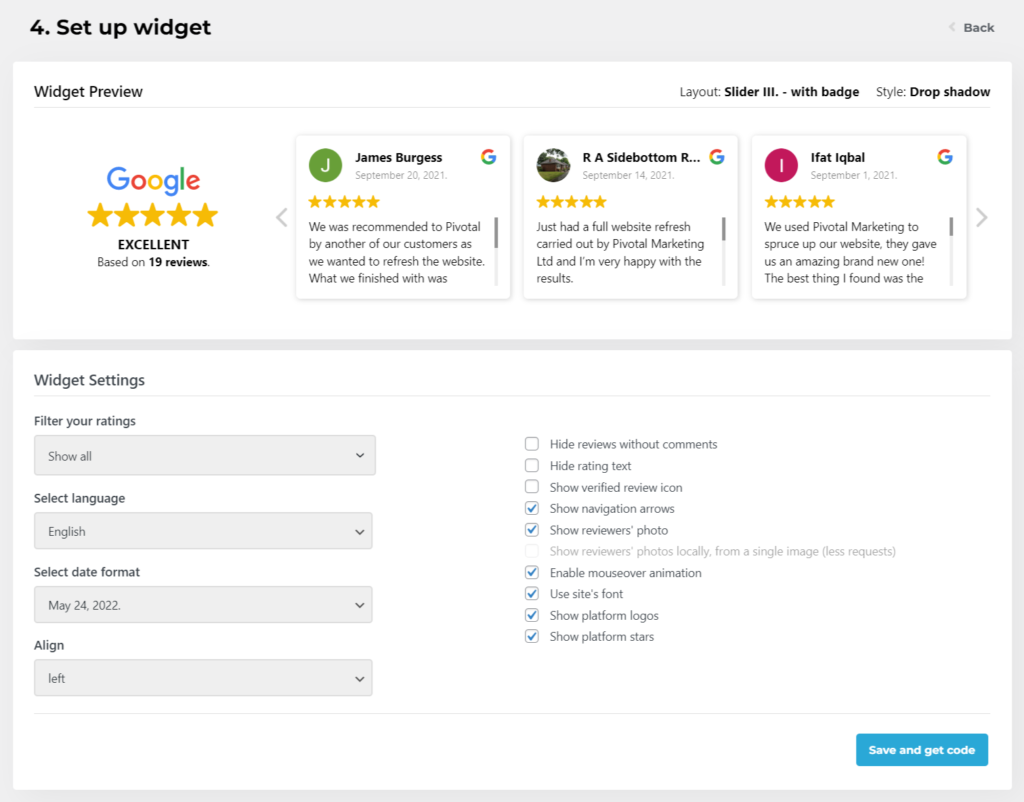Click James Burgess review text
Viewport: 1024px width, 802px height.
[397, 252]
